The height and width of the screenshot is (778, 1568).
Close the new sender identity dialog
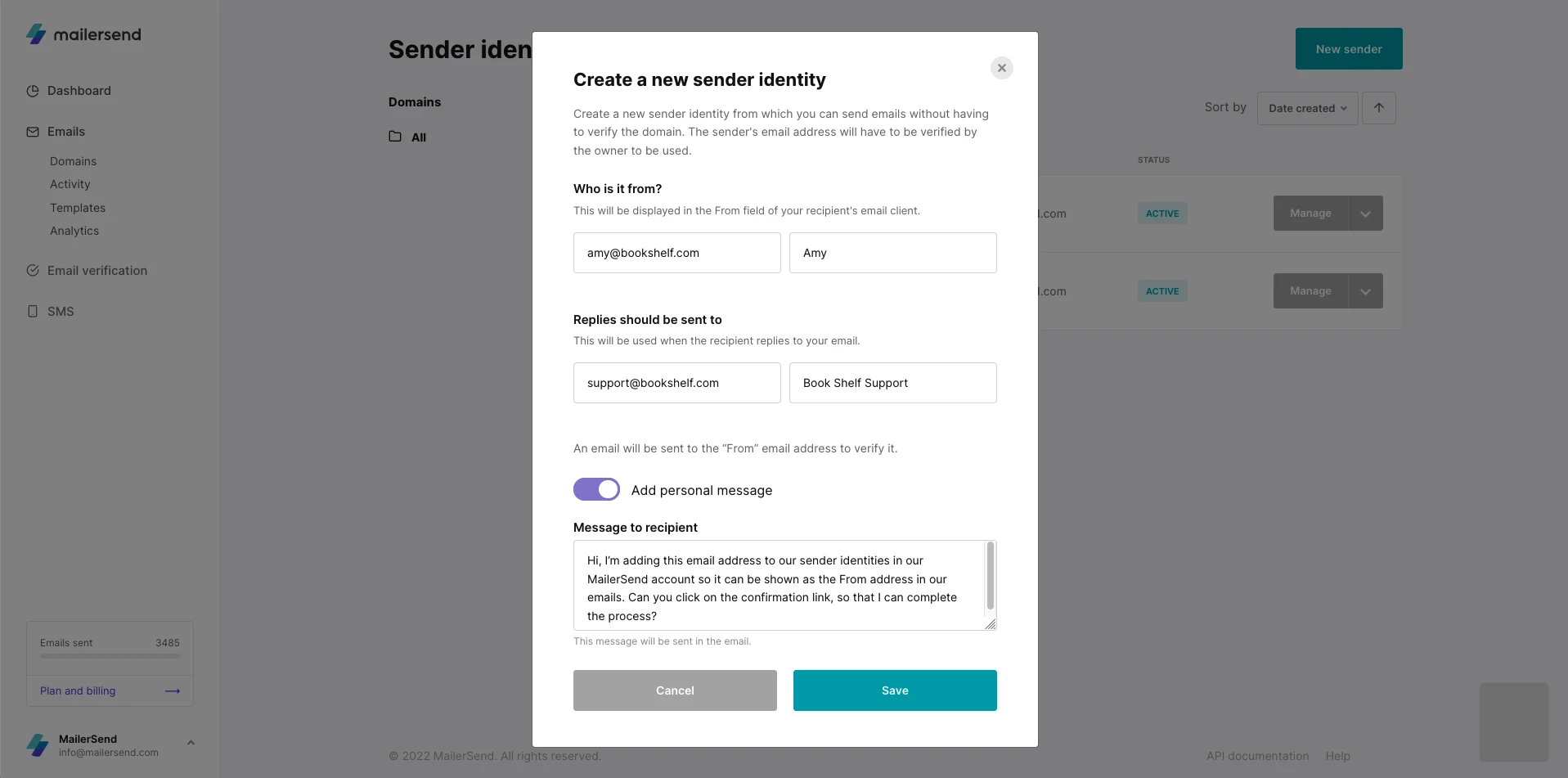pyautogui.click(x=1002, y=68)
